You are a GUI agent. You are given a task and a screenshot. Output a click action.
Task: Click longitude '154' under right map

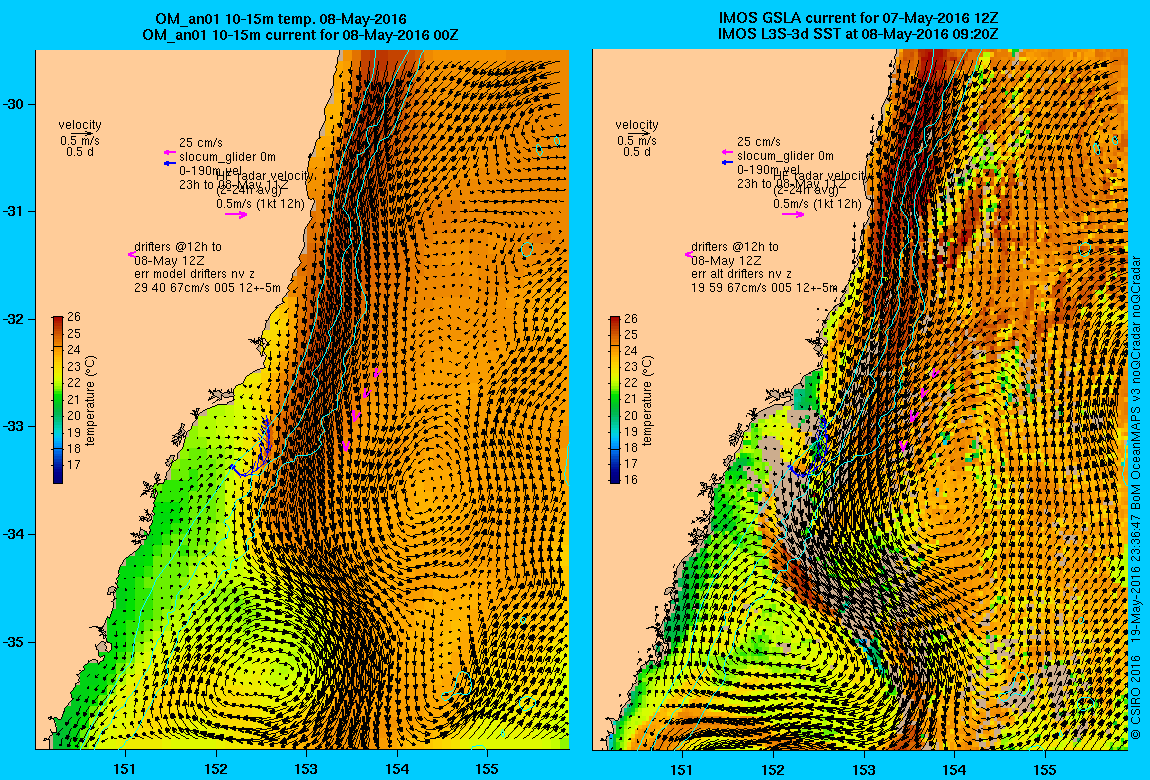(x=954, y=769)
